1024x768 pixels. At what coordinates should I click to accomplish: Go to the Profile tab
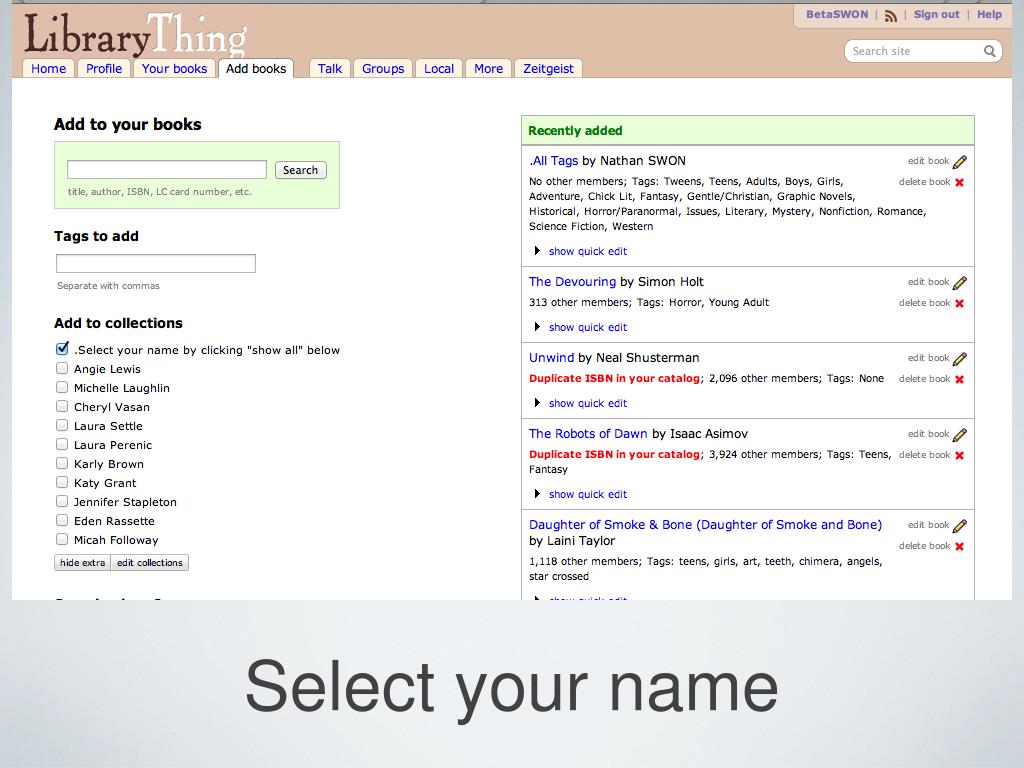click(104, 69)
